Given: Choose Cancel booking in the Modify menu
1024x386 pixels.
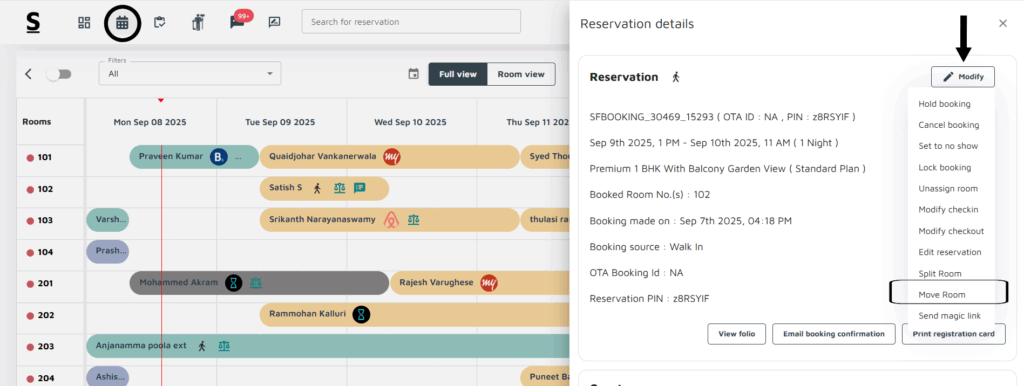Looking at the screenshot, I should 948,125.
